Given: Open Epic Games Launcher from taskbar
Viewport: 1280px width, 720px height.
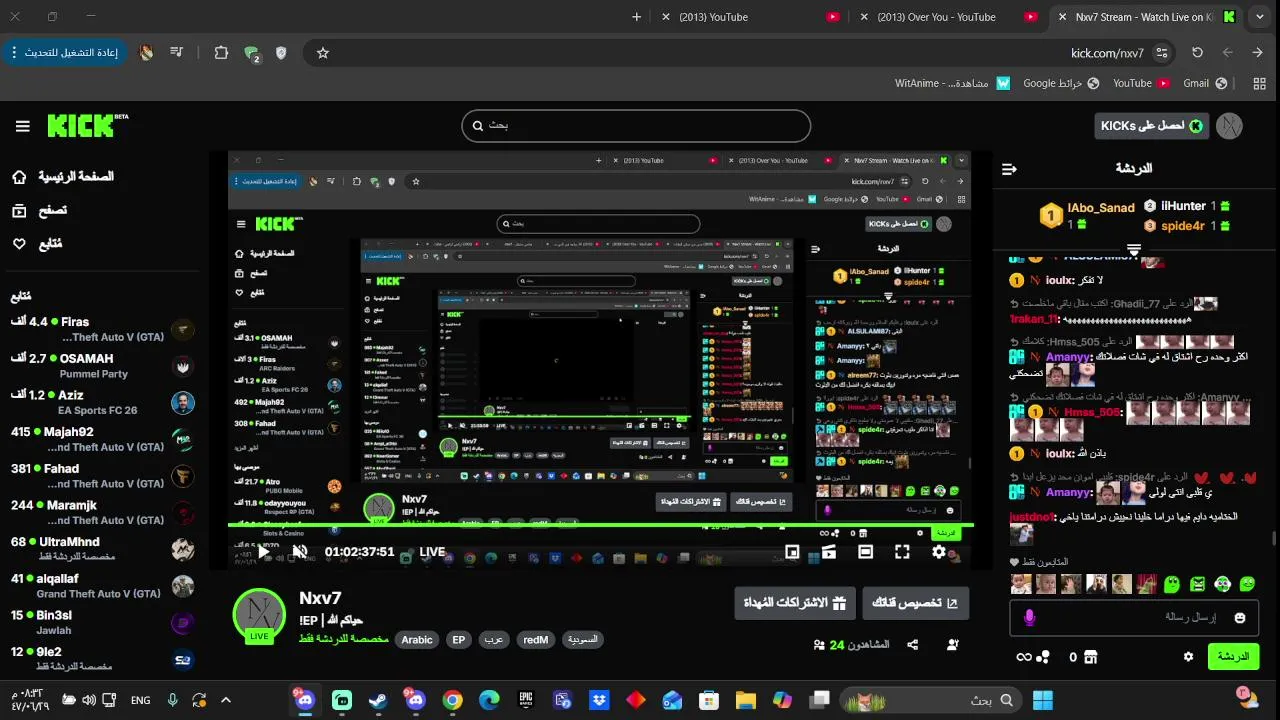Looking at the screenshot, I should [x=526, y=700].
